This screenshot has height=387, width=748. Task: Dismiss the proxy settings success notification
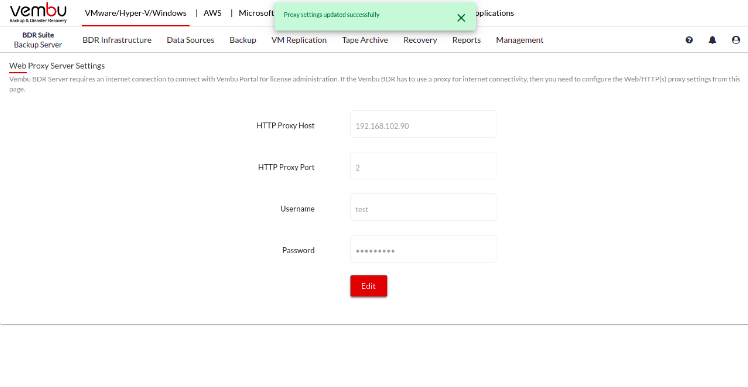point(461,18)
